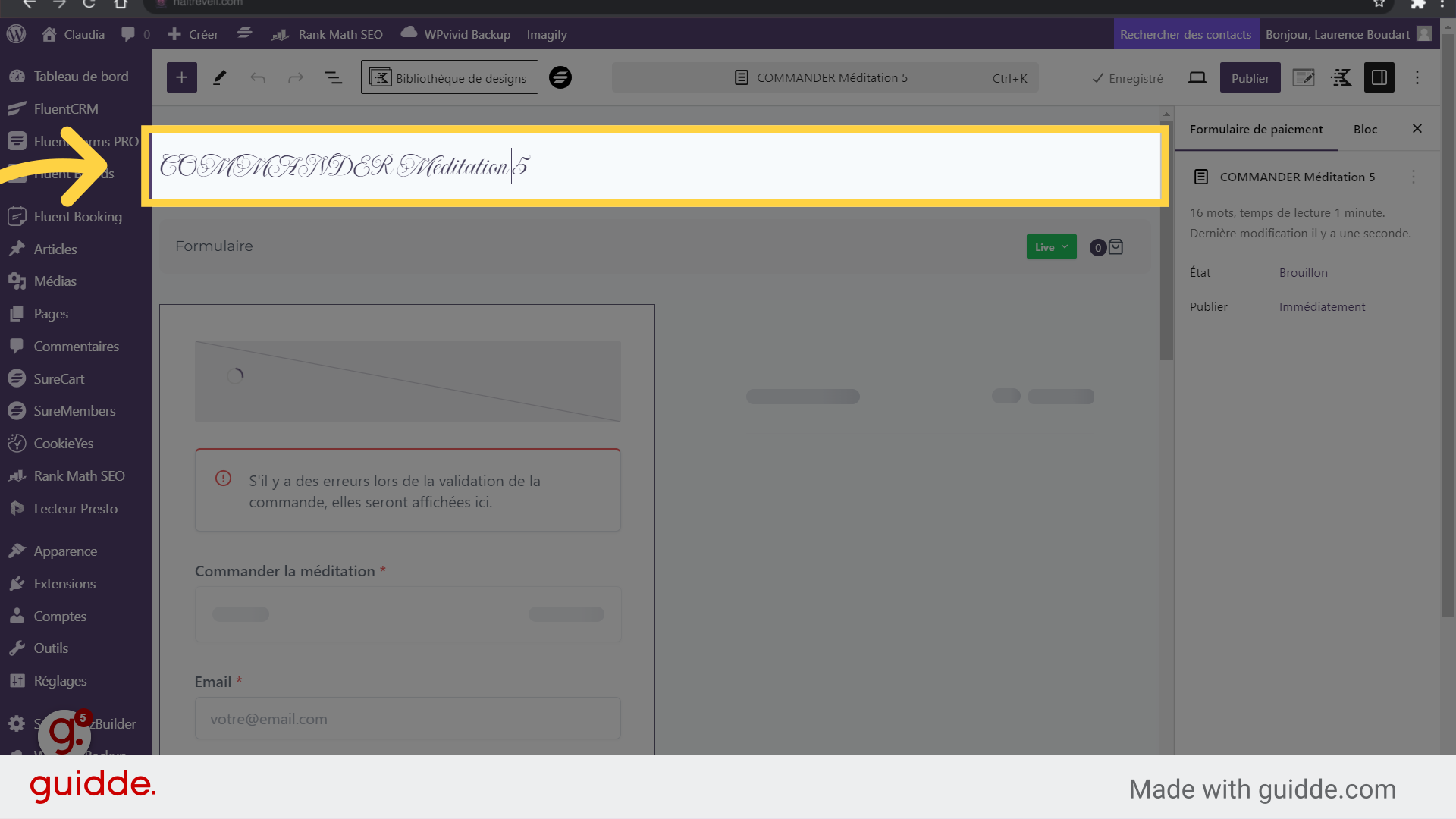Open the comments bubble in admin bar

136,34
